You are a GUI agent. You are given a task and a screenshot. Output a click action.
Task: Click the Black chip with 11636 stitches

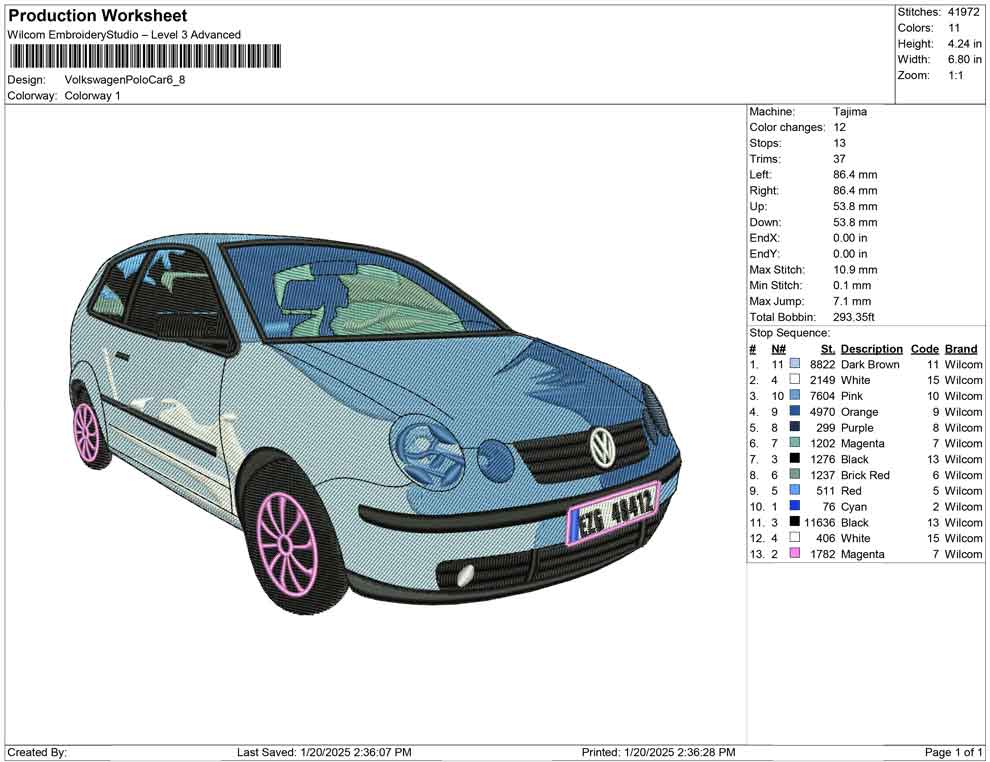[x=793, y=522]
